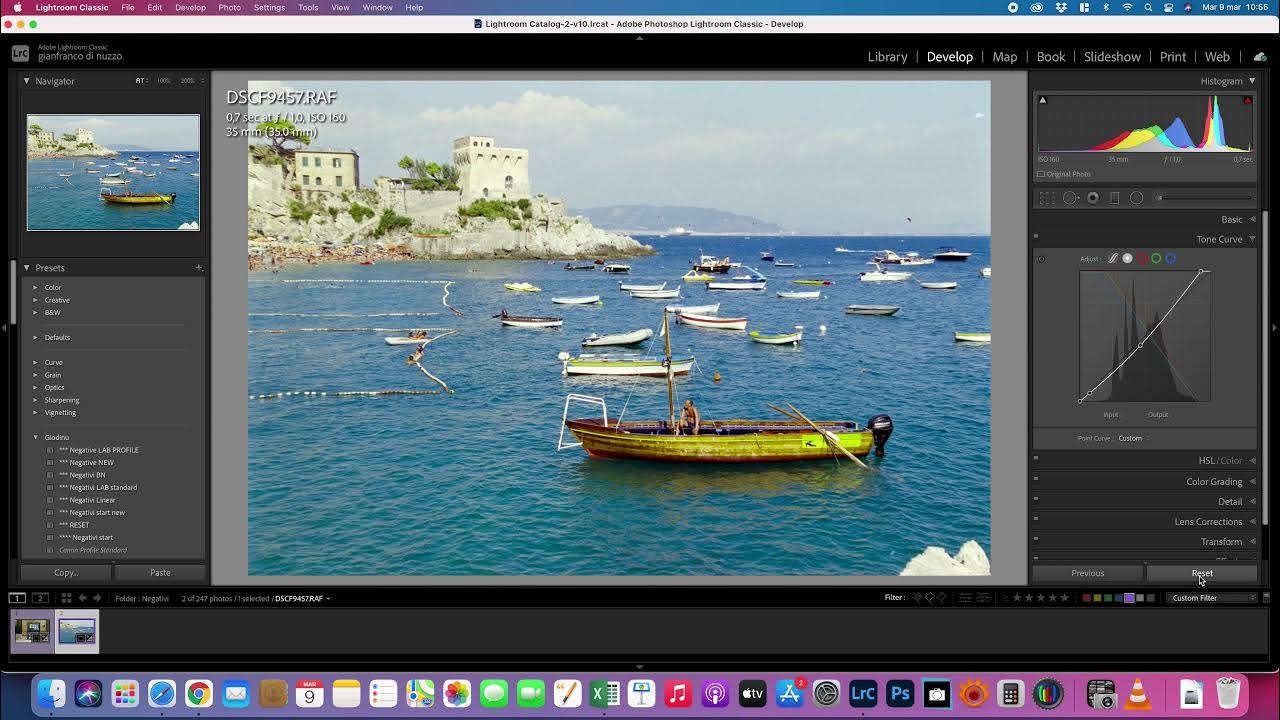This screenshot has height=720, width=1280.
Task: Open grid view from filmstrip bar
Action: 66,598
